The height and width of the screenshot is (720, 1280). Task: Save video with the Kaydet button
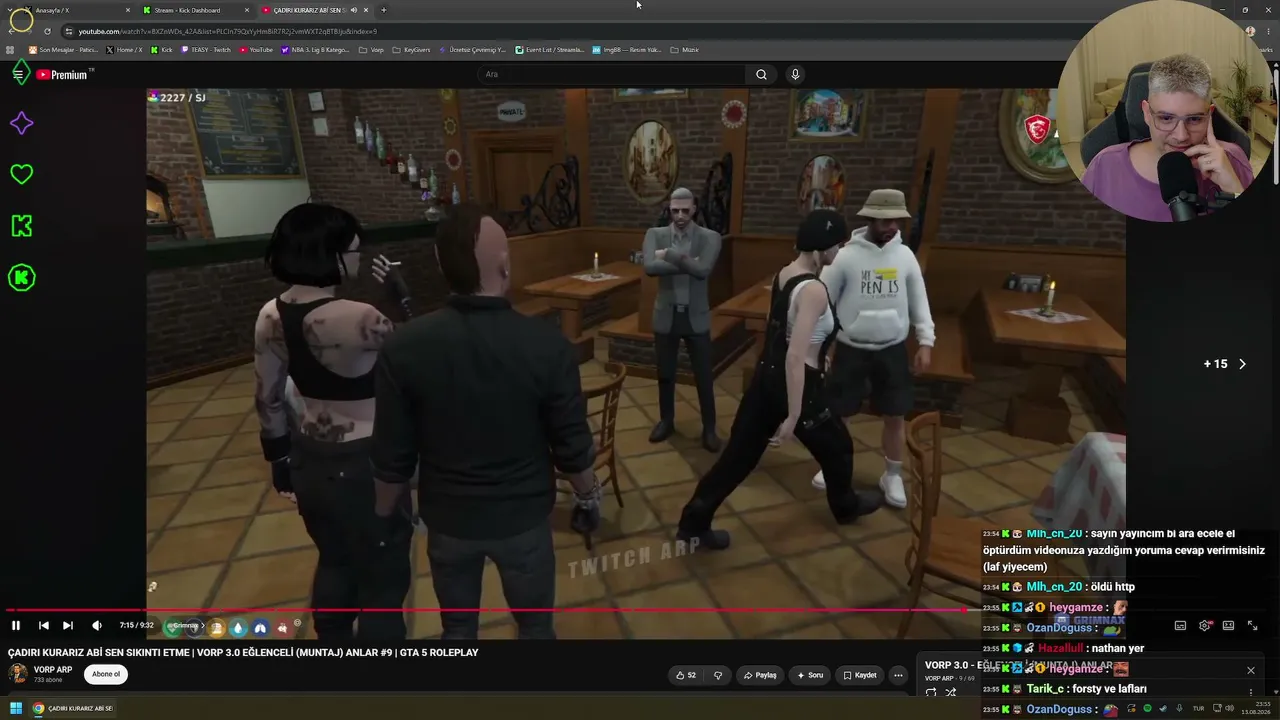[x=860, y=675]
